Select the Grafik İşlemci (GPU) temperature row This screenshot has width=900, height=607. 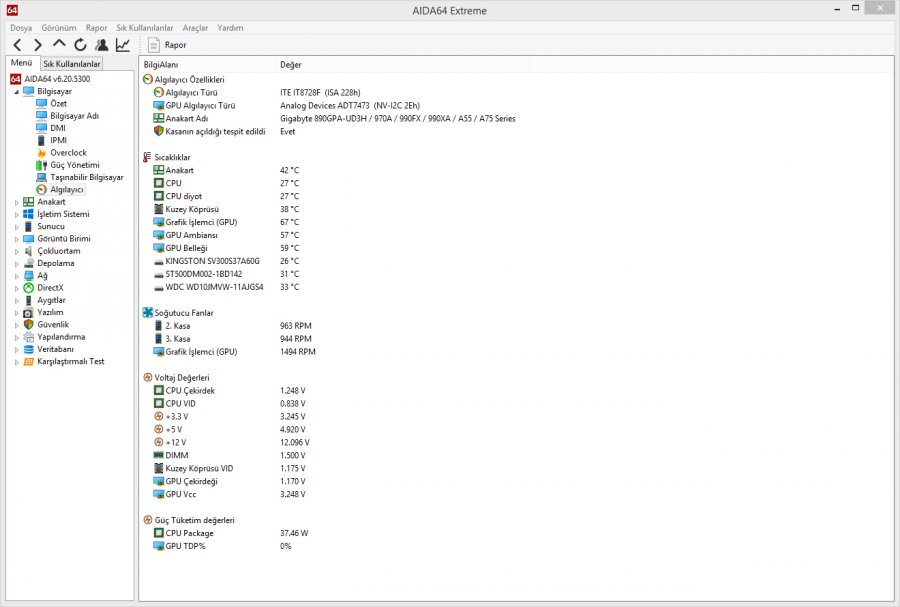click(x=226, y=222)
